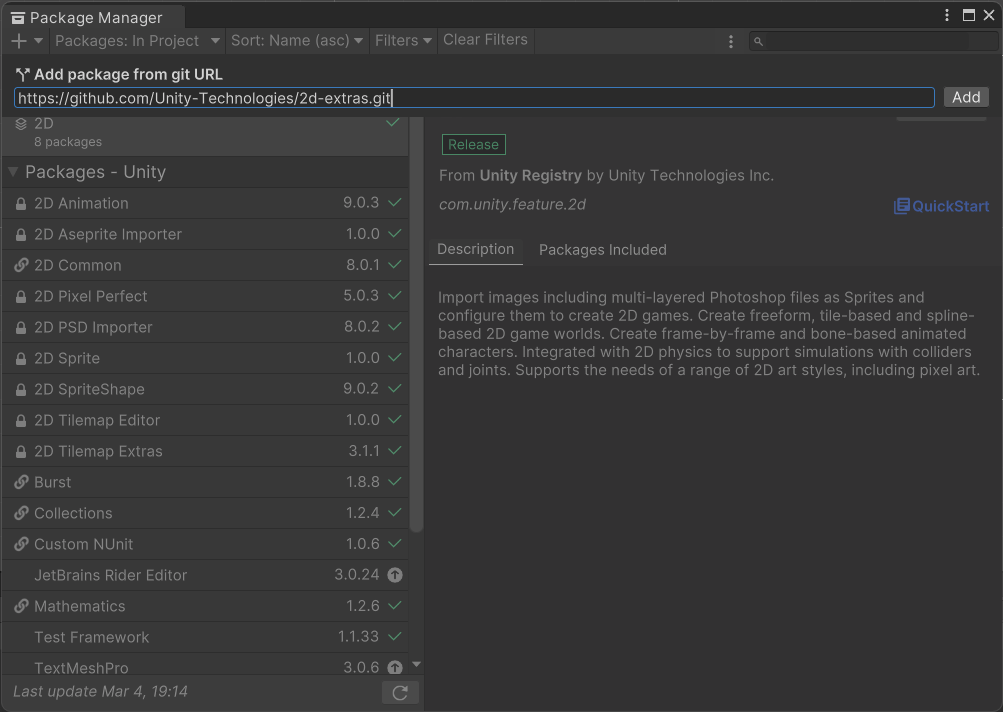
Task: Click the lock icon beside 2D Aseprite Importer
Action: pyautogui.click(x=21, y=235)
